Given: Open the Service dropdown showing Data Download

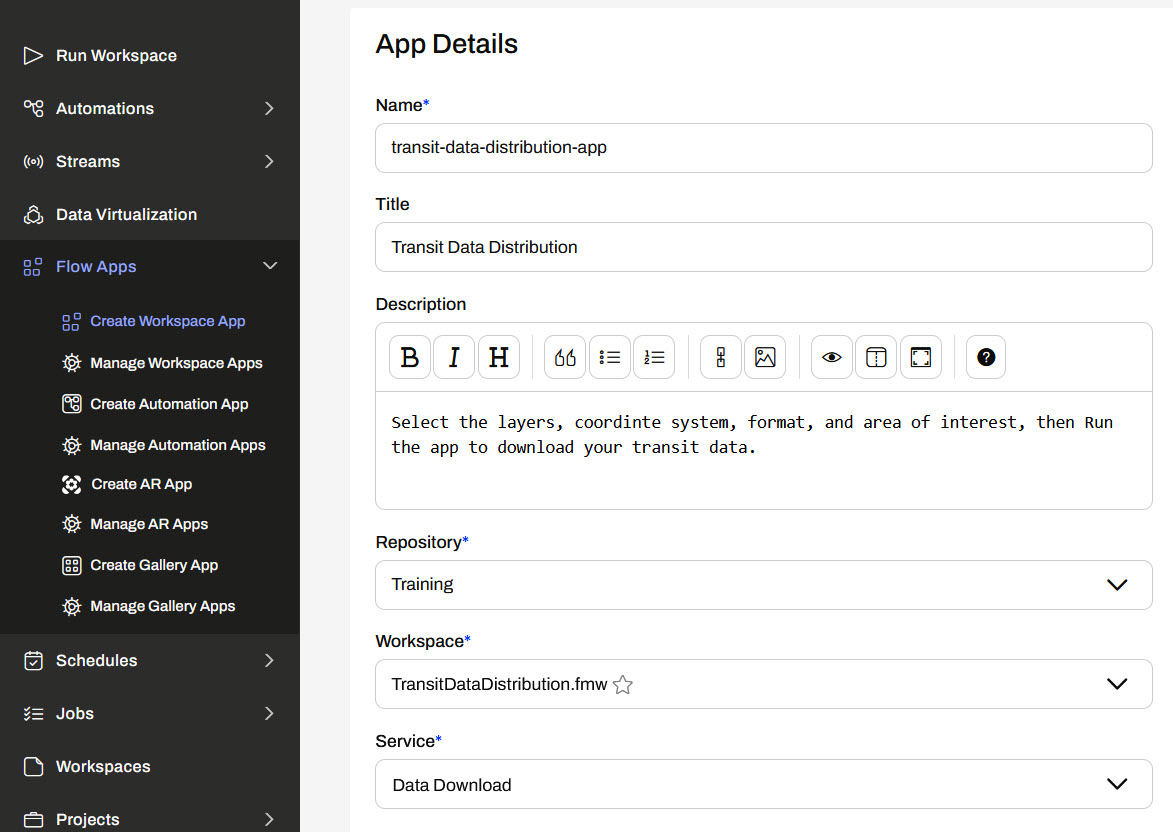Looking at the screenshot, I should tap(763, 785).
